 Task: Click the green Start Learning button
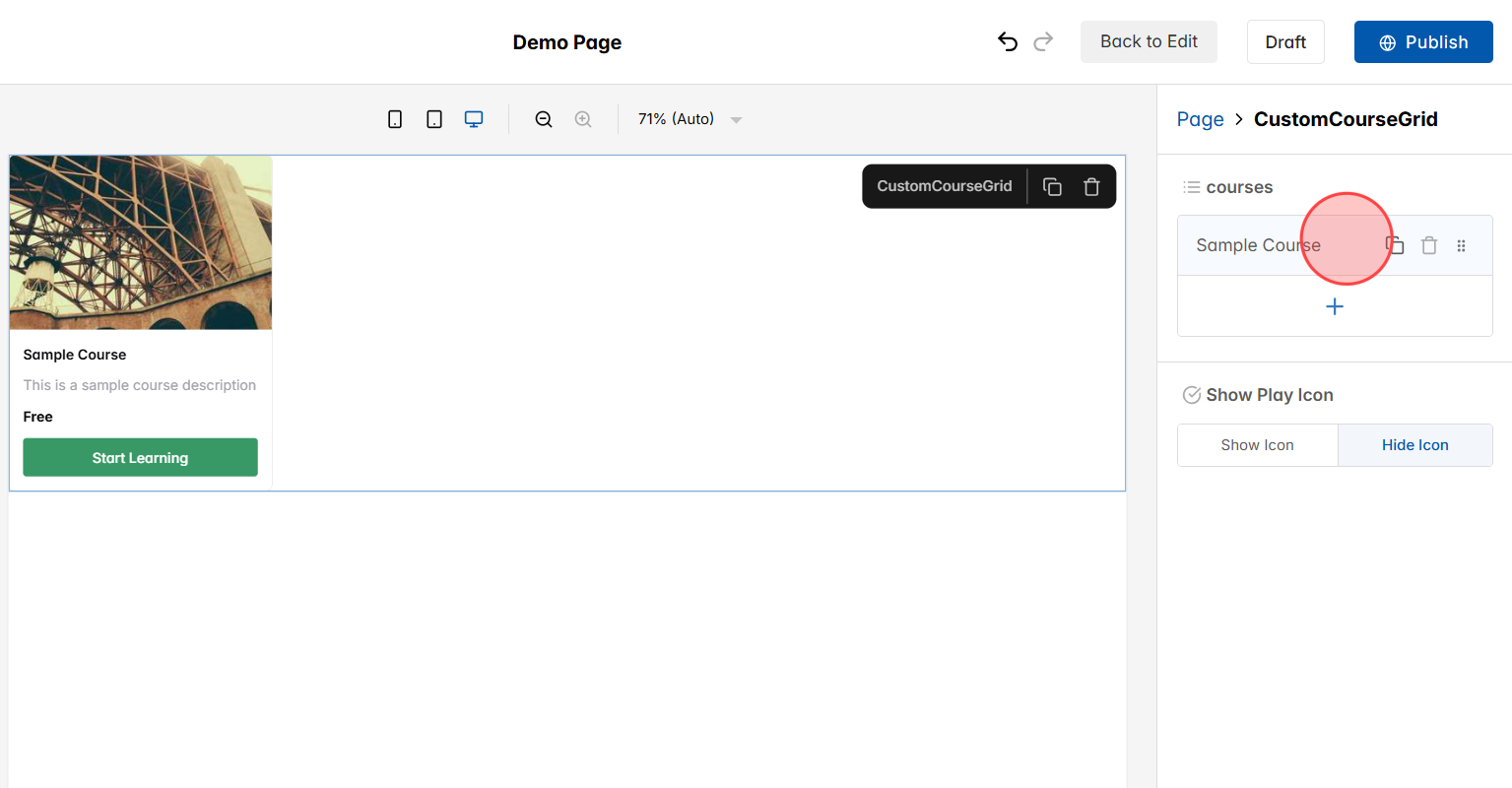coord(140,457)
